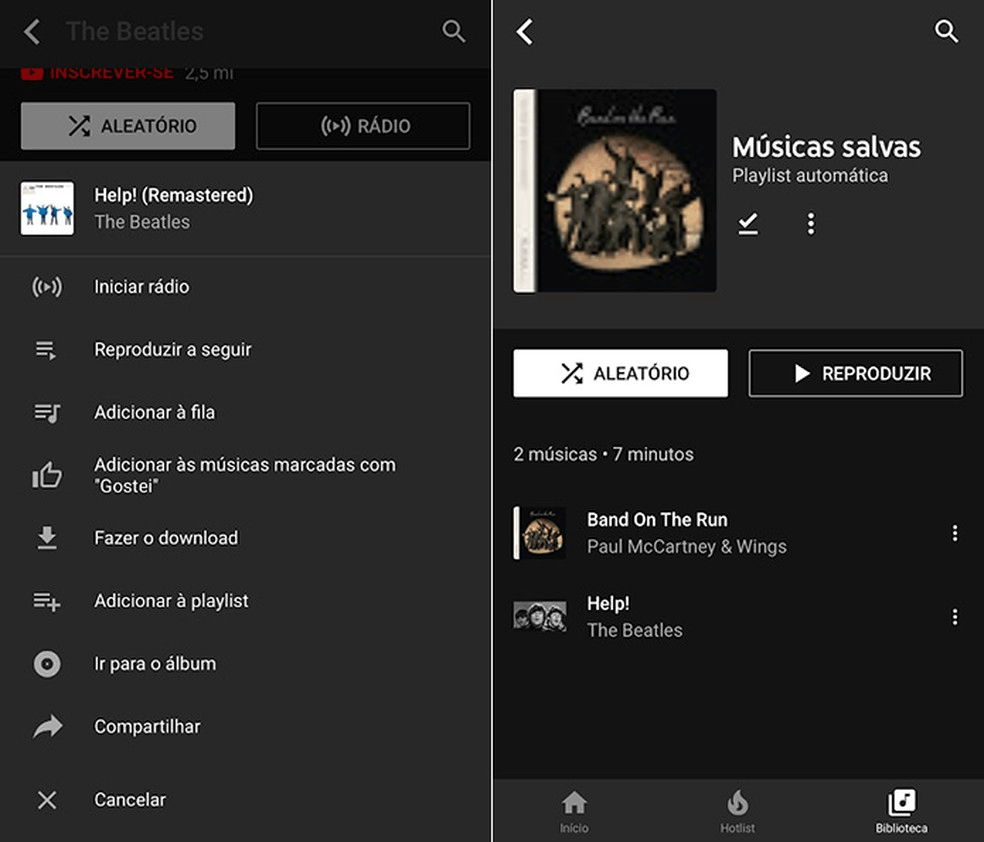984x842 pixels.
Task: Toggle shuffle with the ALEATÓRIO button
Action: (620, 373)
